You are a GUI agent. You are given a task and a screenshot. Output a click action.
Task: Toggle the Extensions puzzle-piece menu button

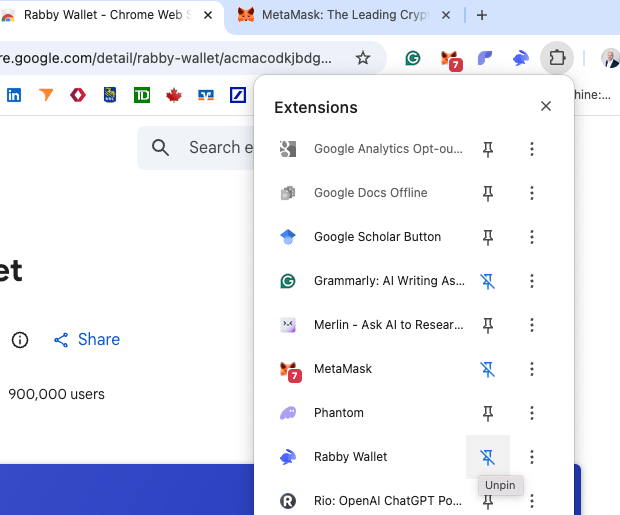pos(557,58)
